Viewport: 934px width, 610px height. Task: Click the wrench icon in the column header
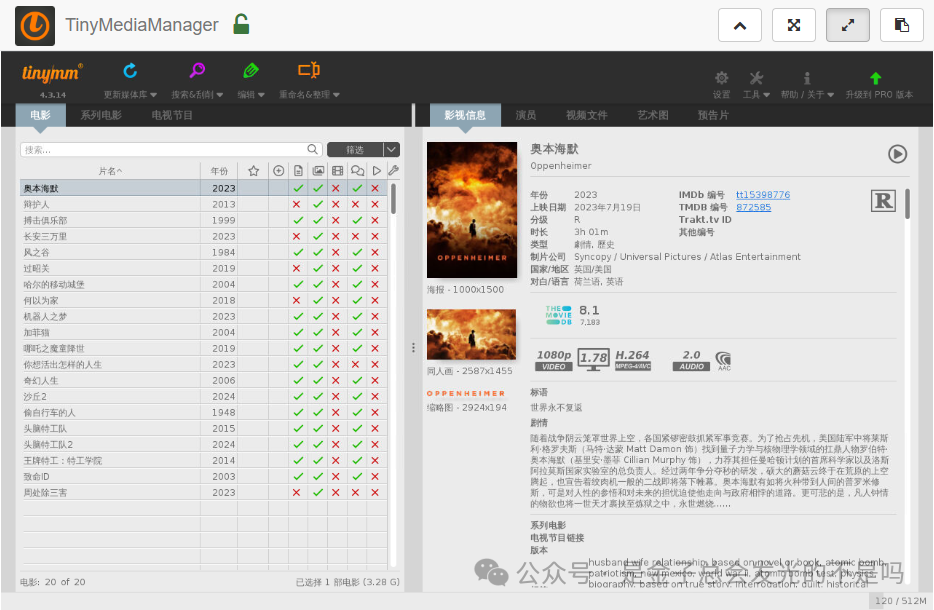[x=394, y=171]
